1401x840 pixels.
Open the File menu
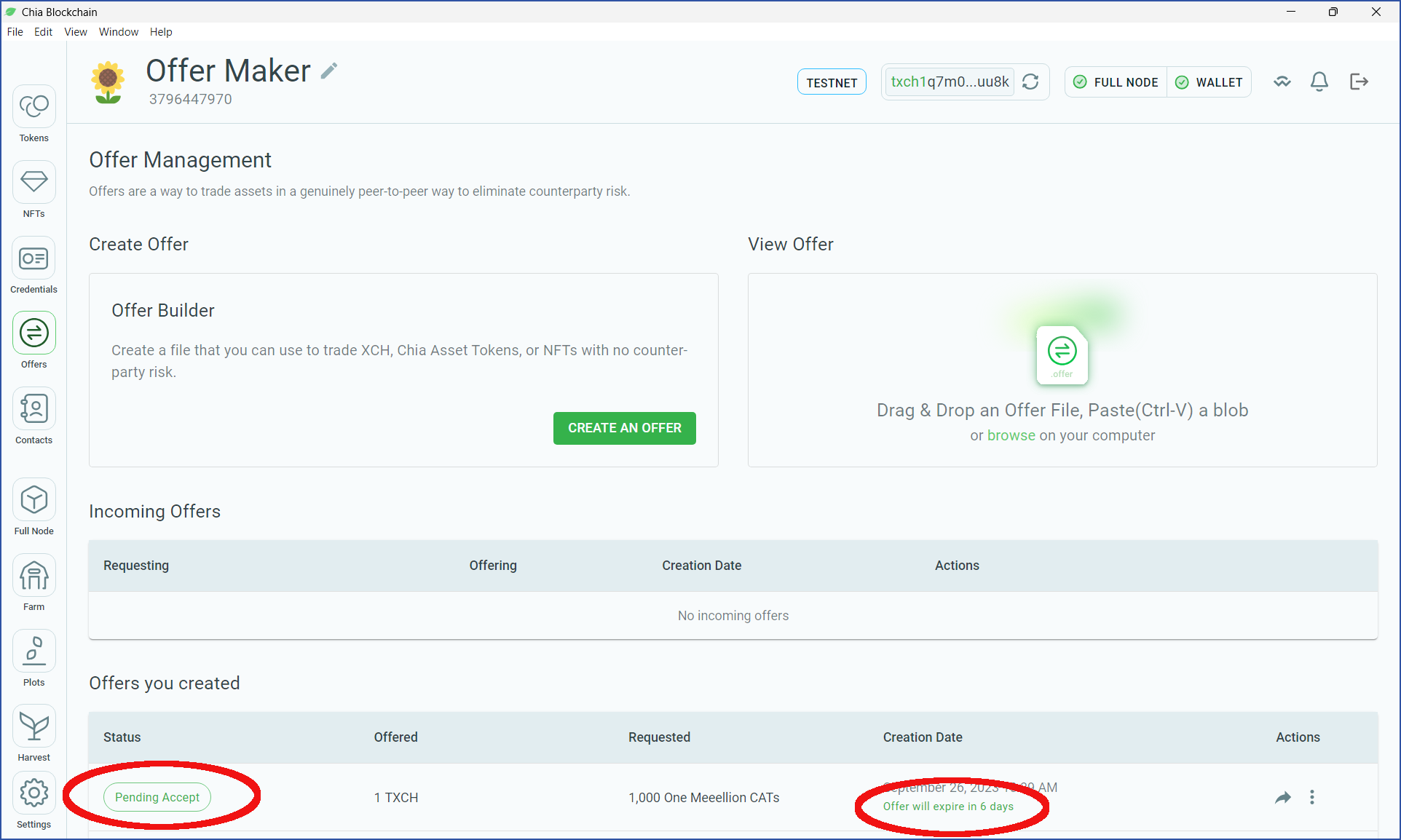pos(15,32)
